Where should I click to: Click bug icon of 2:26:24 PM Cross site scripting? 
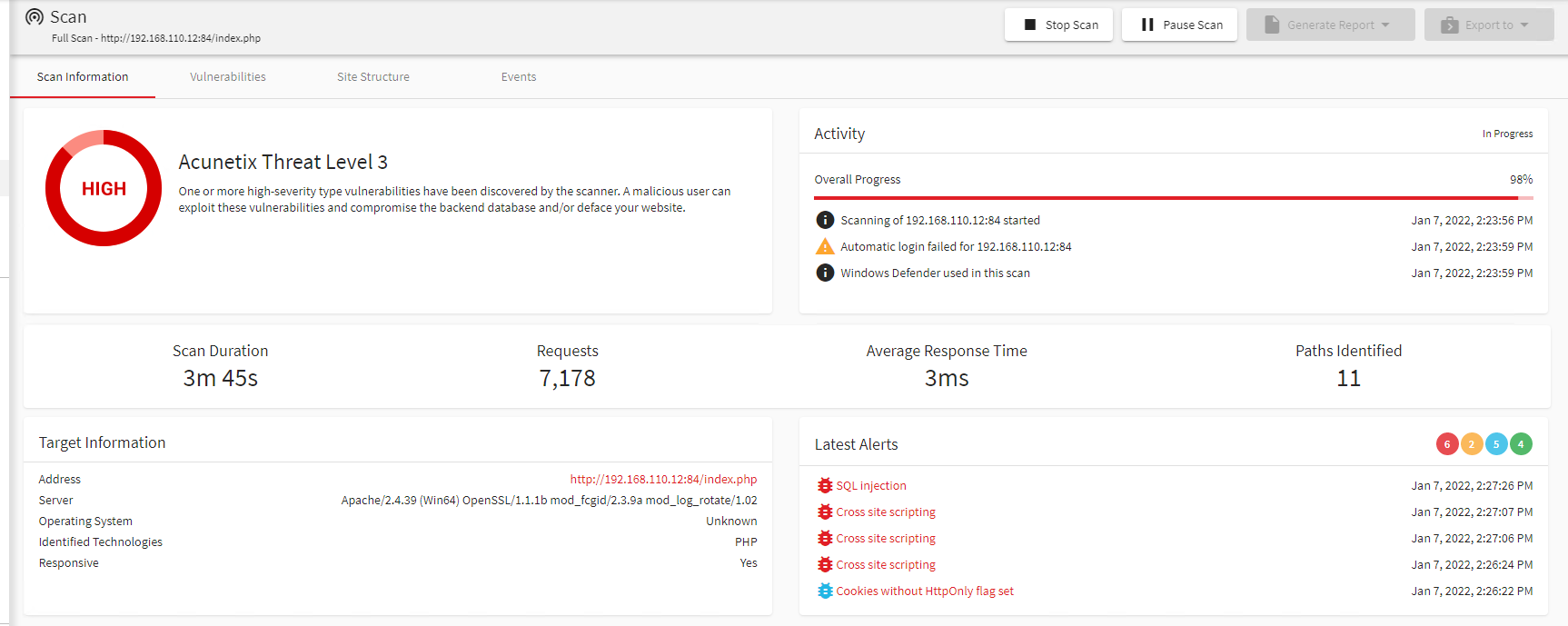(x=825, y=564)
